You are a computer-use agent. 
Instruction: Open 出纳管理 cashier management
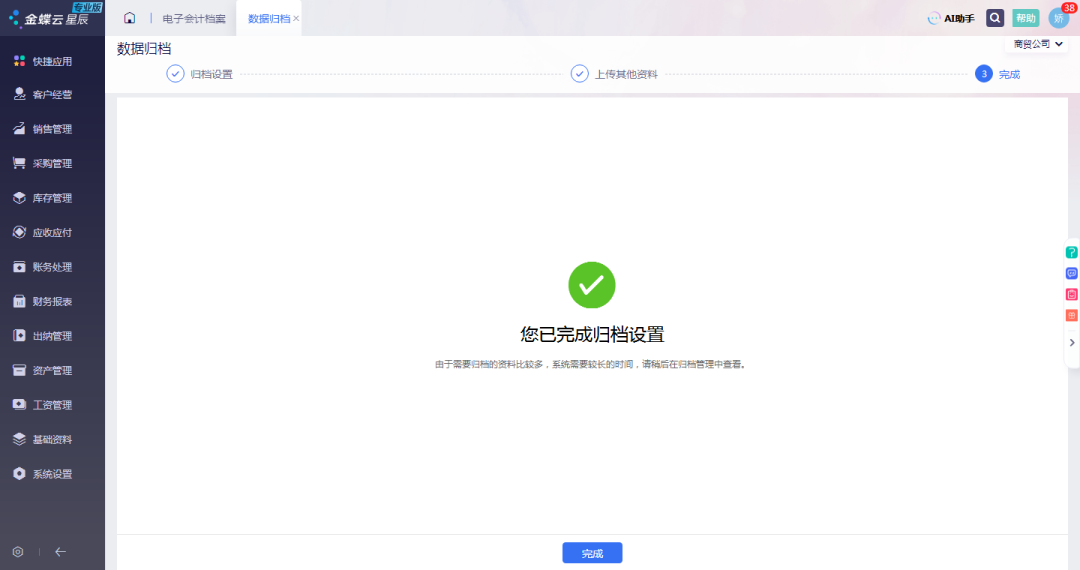pos(43,335)
